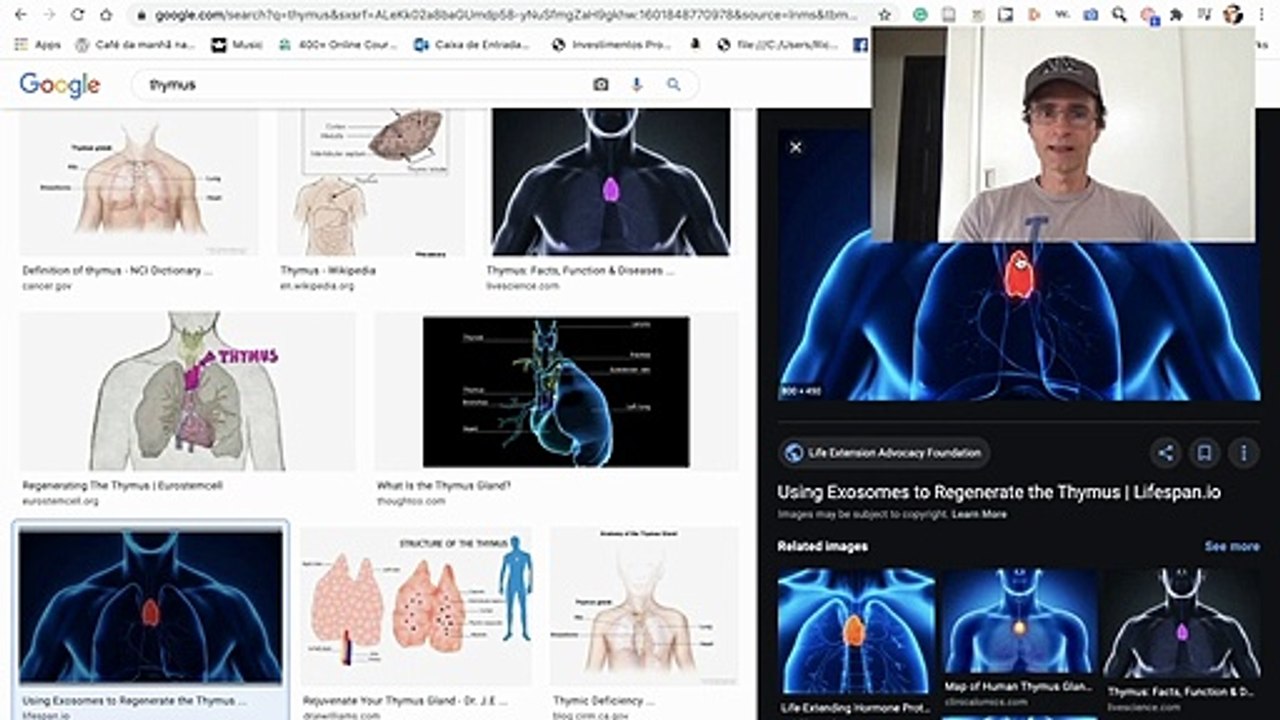Share the previewed thymus image
The width and height of the screenshot is (1280, 720).
[1165, 453]
